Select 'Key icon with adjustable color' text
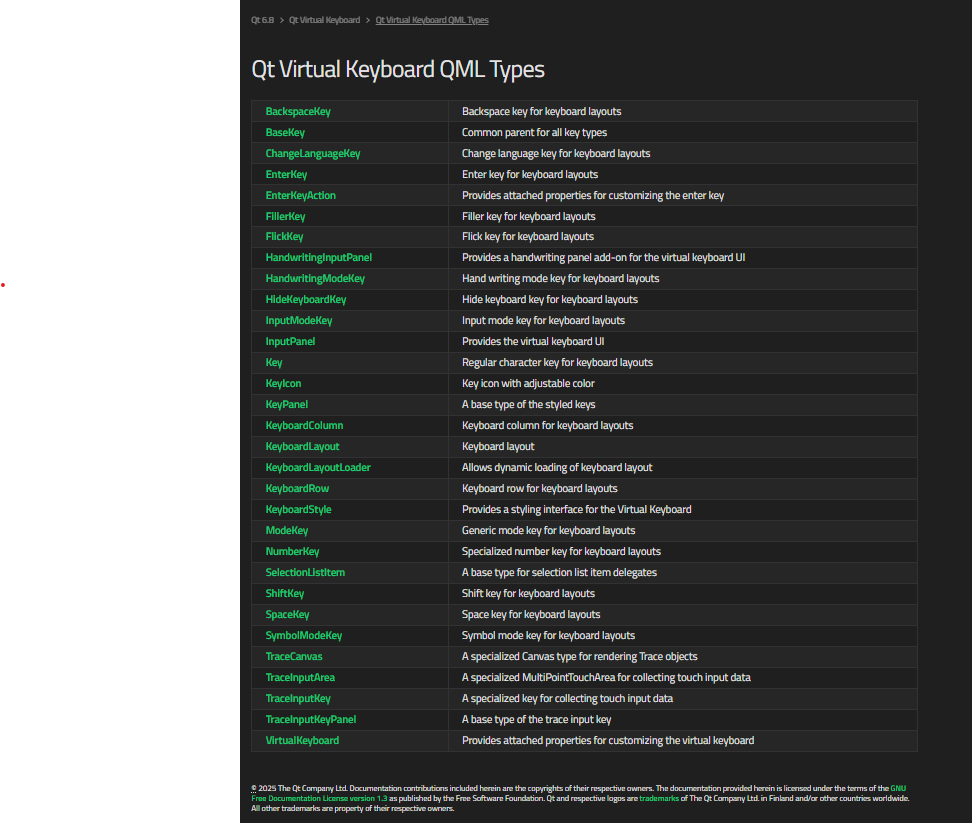 click(x=528, y=384)
